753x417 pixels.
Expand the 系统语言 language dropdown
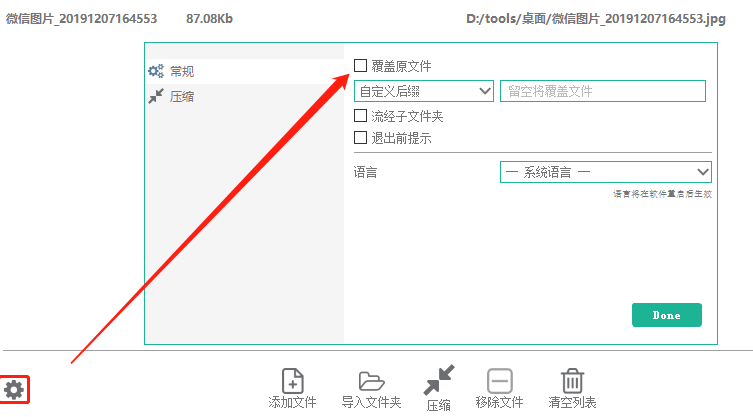coord(606,172)
